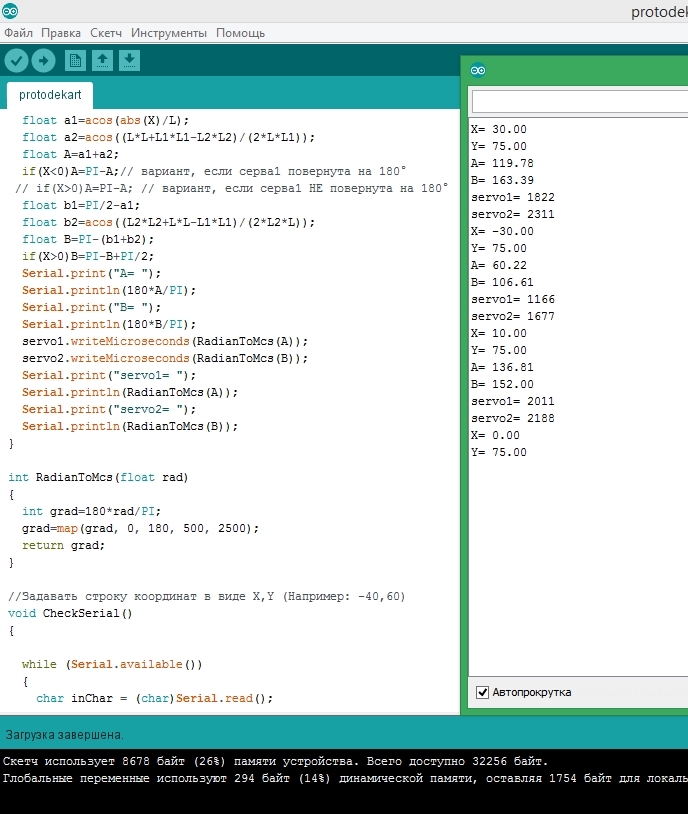Create a new sketch with the New icon
Screen dimensions: 688x814
75,61
